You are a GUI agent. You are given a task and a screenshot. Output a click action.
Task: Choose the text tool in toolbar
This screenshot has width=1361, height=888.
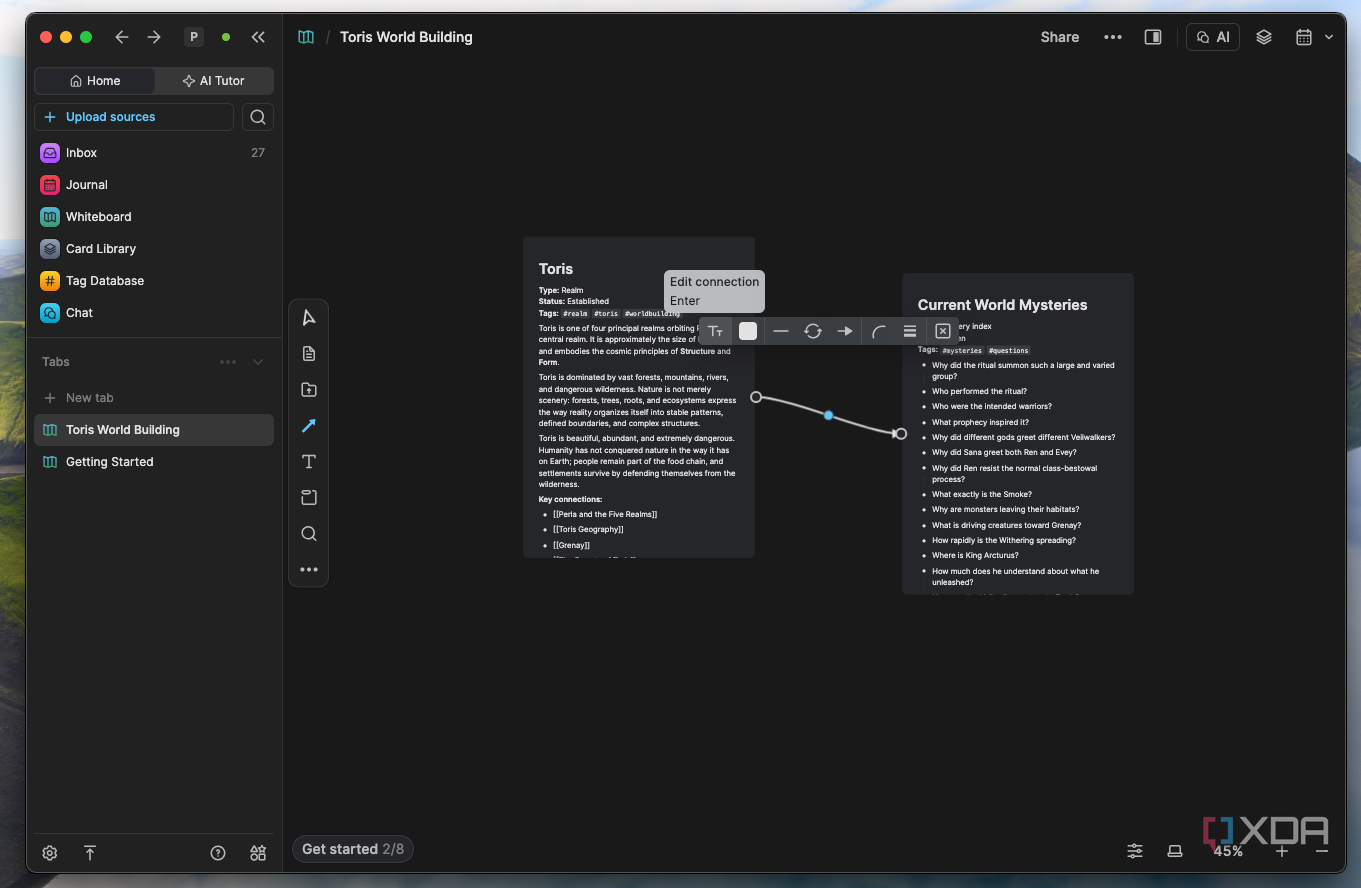309,462
